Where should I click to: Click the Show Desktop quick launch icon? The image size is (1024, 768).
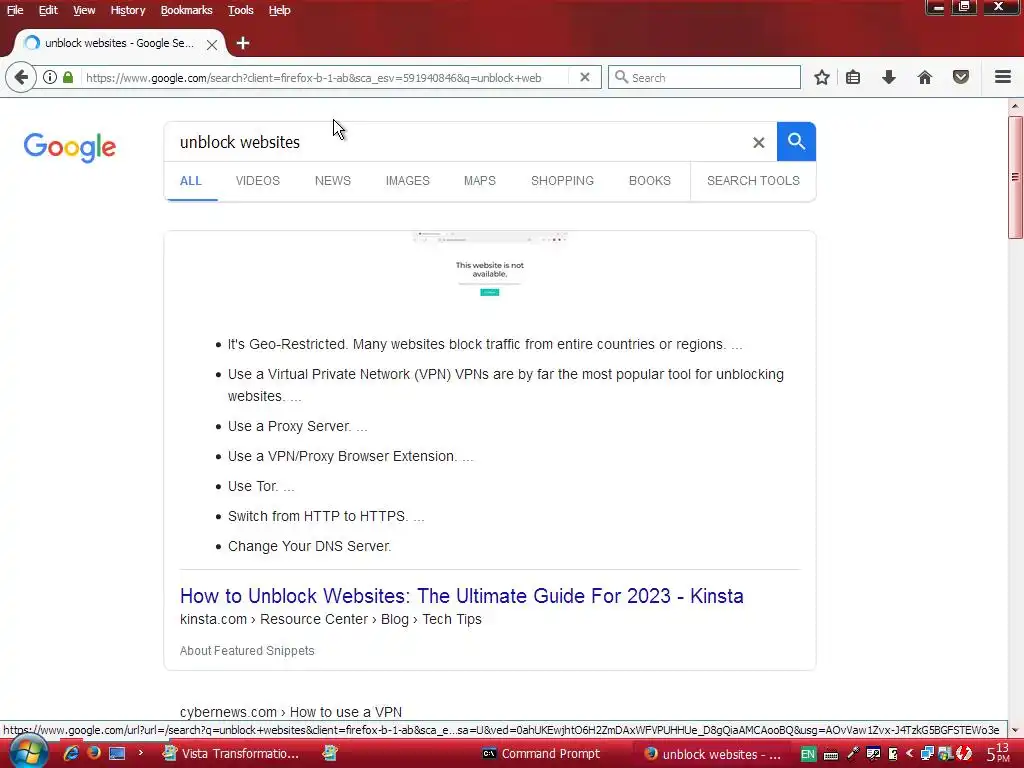[118, 753]
